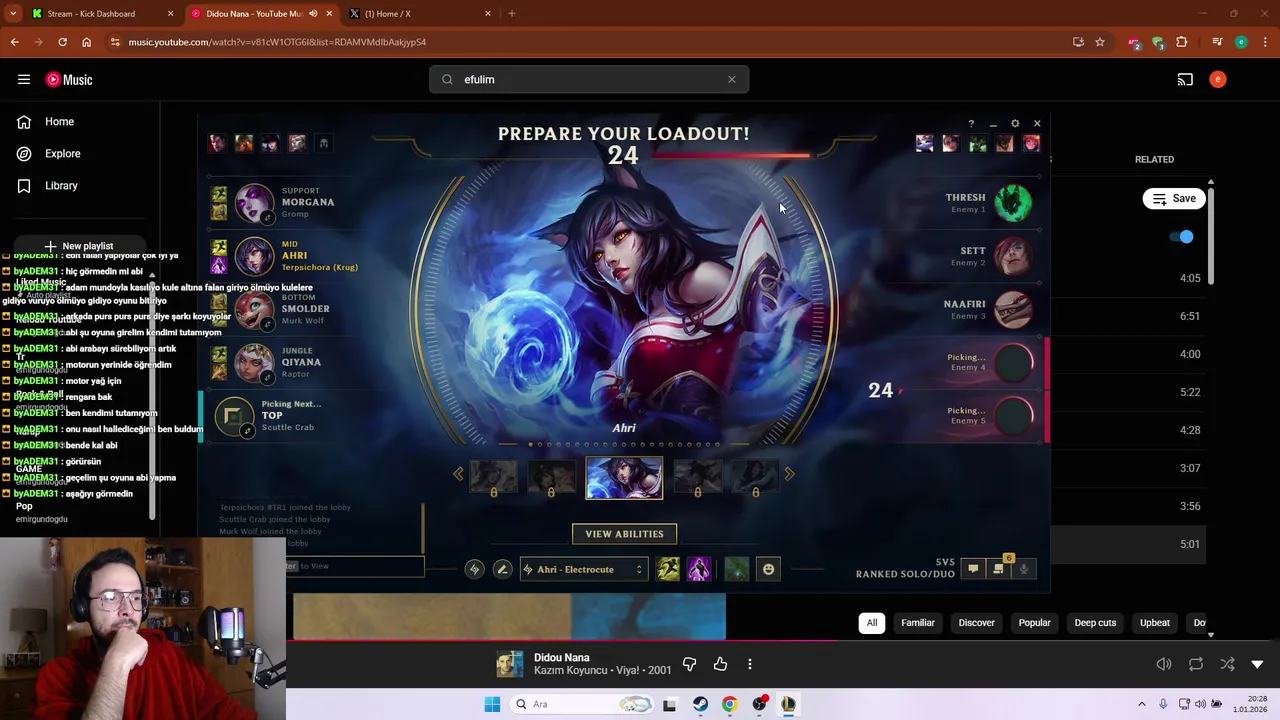Open the YouTube Music account avatar
The height and width of the screenshot is (720, 1280).
pyautogui.click(x=1217, y=80)
